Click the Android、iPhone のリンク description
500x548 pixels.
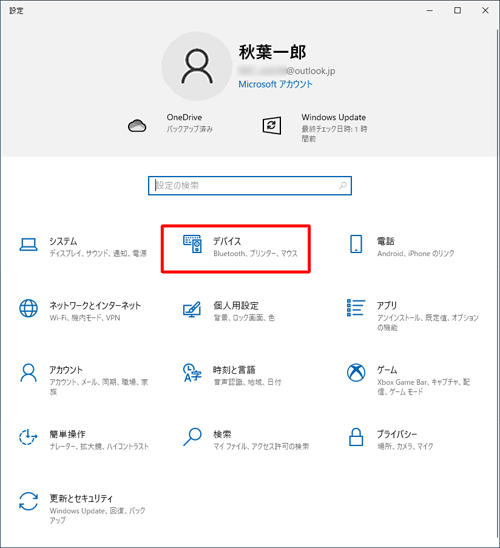pyautogui.click(x=415, y=253)
